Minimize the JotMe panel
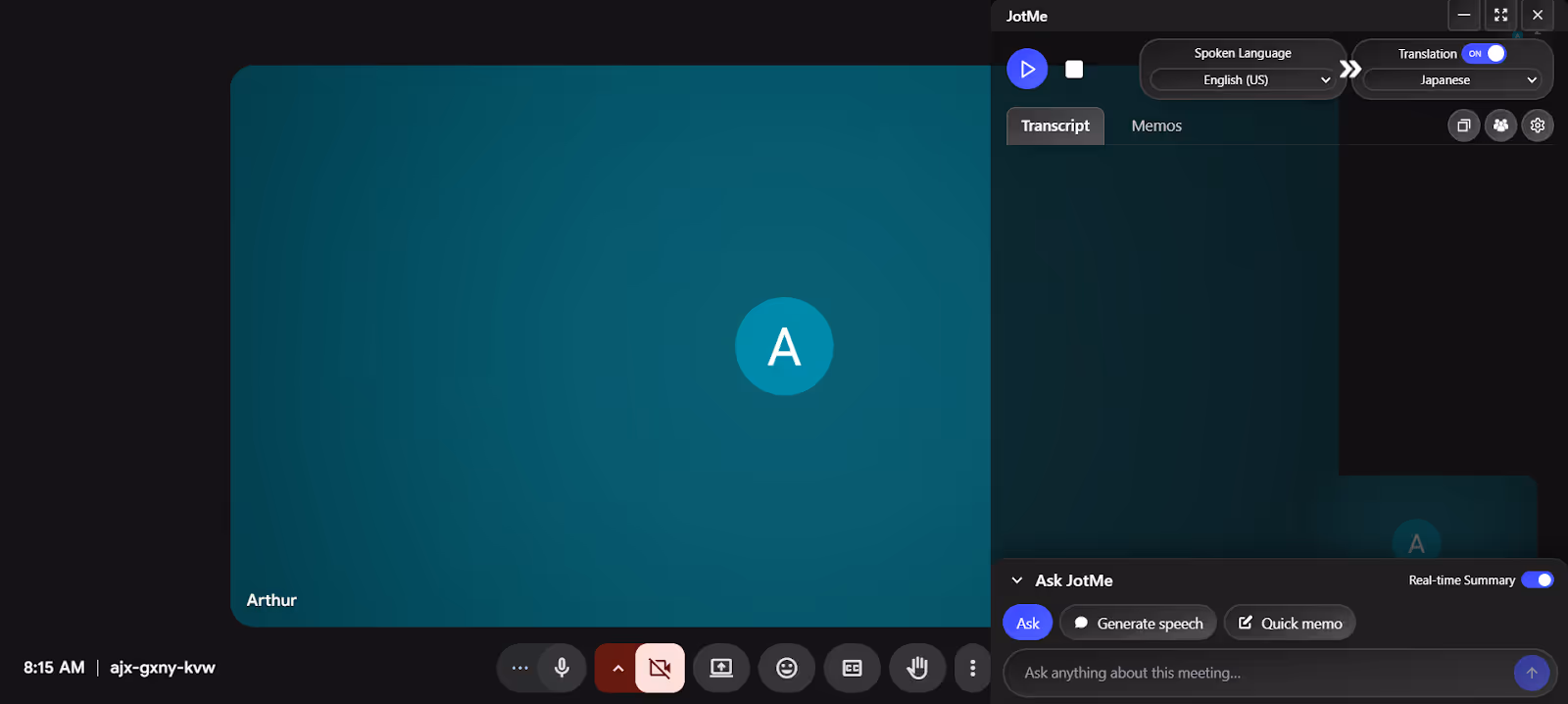Viewport: 1568px width, 704px height. [1464, 15]
